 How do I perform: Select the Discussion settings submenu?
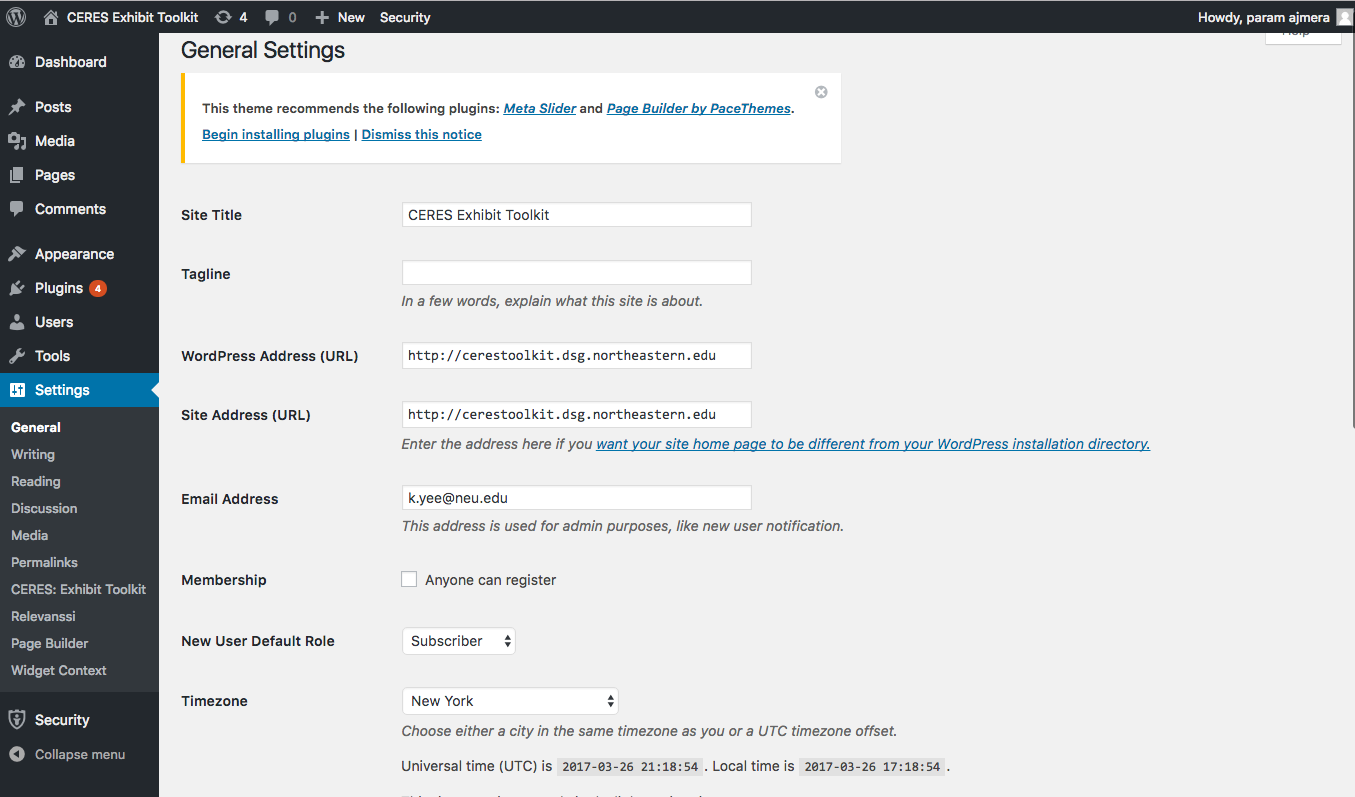click(x=44, y=508)
